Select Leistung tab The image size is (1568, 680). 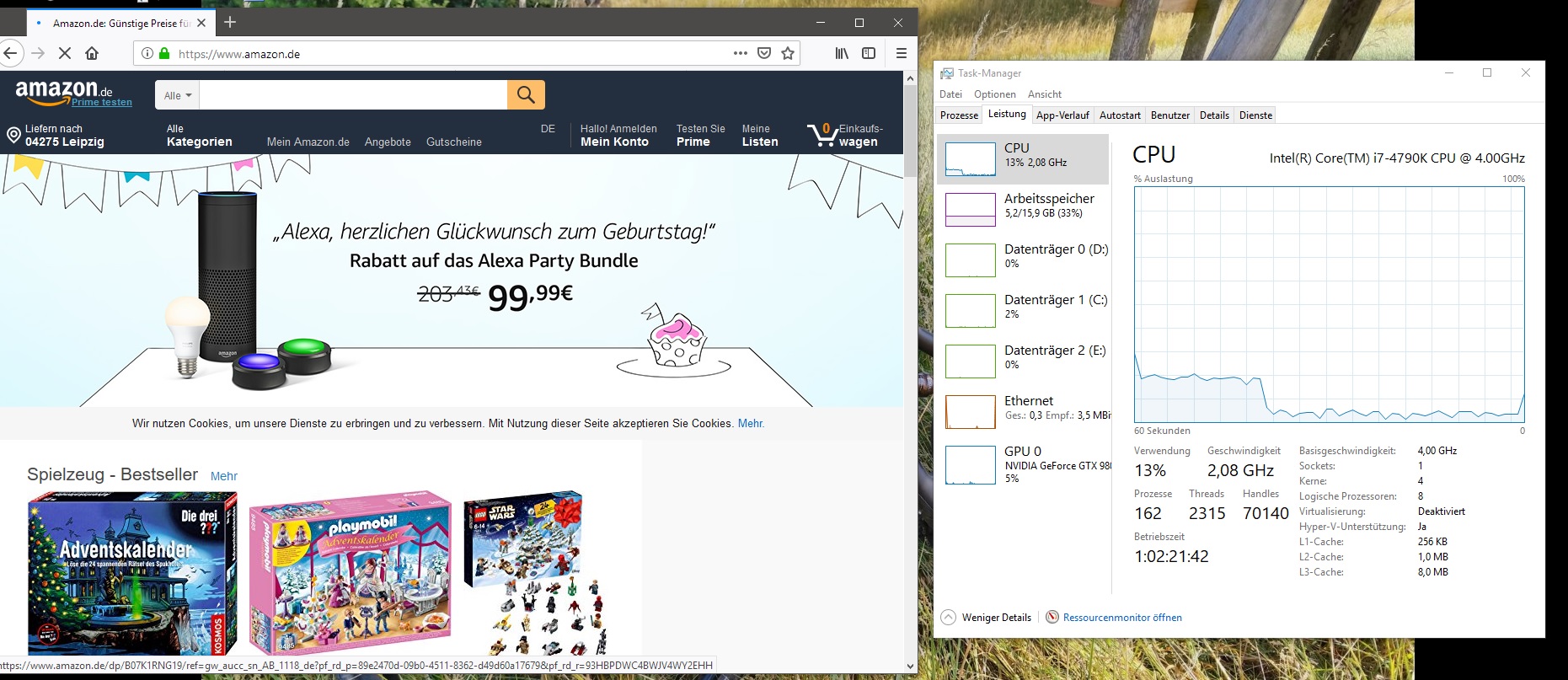point(1007,115)
